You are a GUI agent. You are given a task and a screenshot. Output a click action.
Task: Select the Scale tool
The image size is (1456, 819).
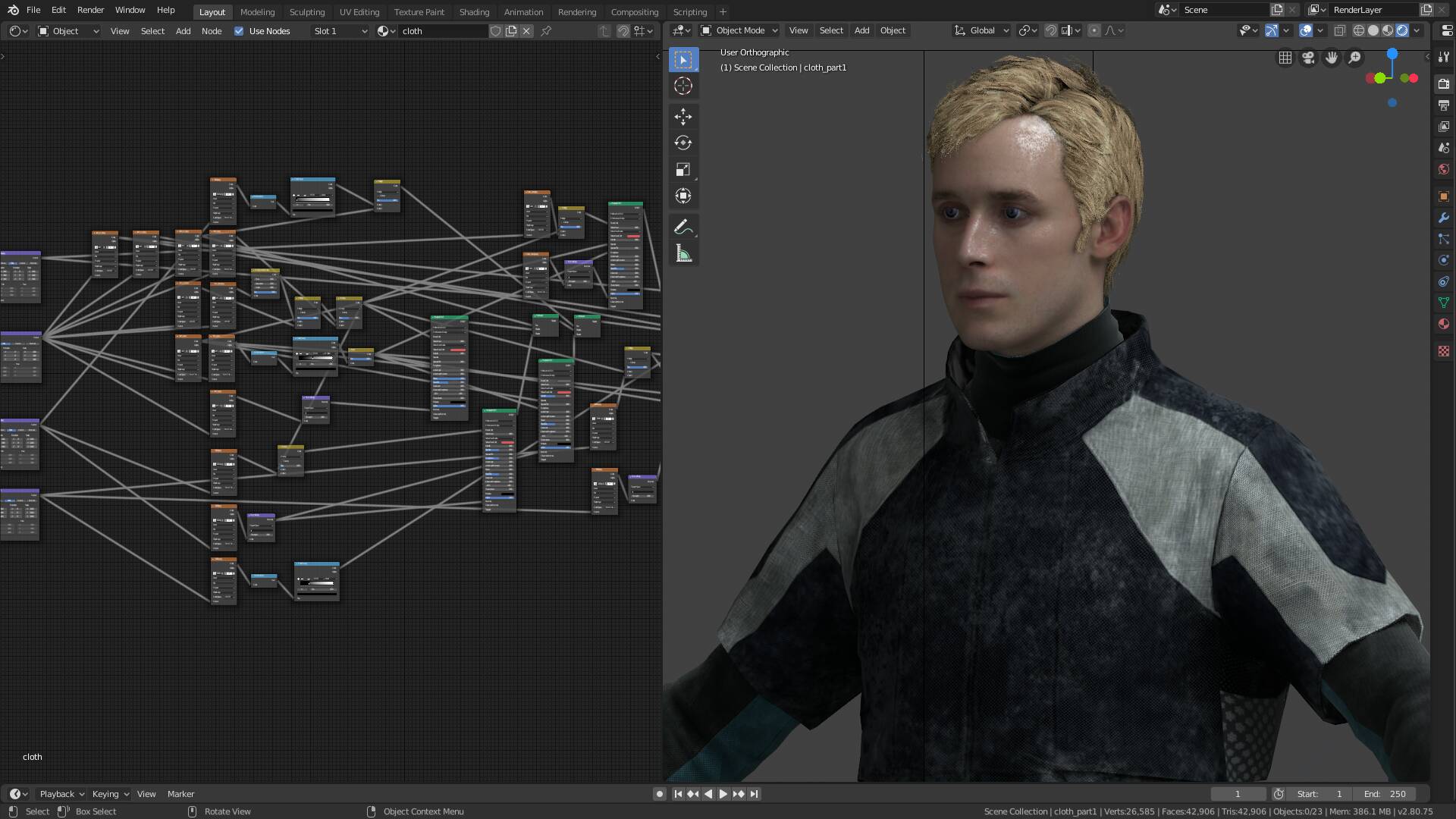(683, 169)
